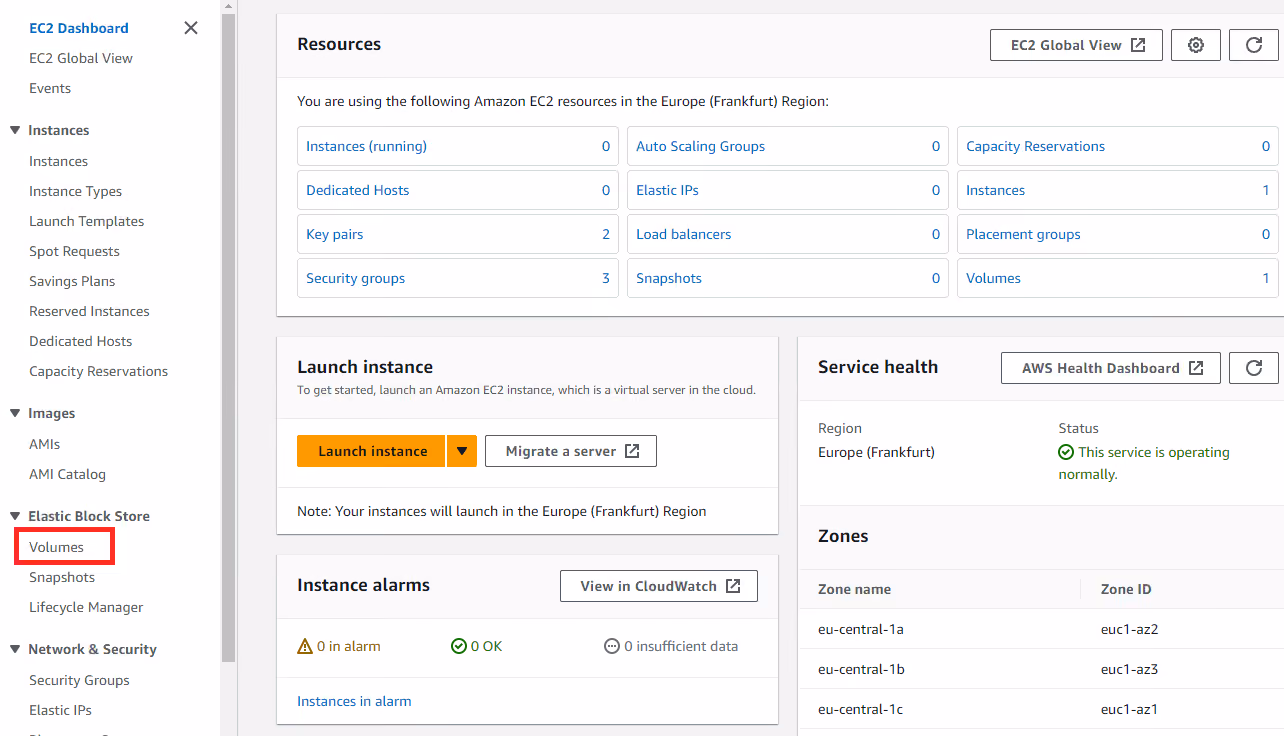Click Security groups resource link

(x=355, y=278)
